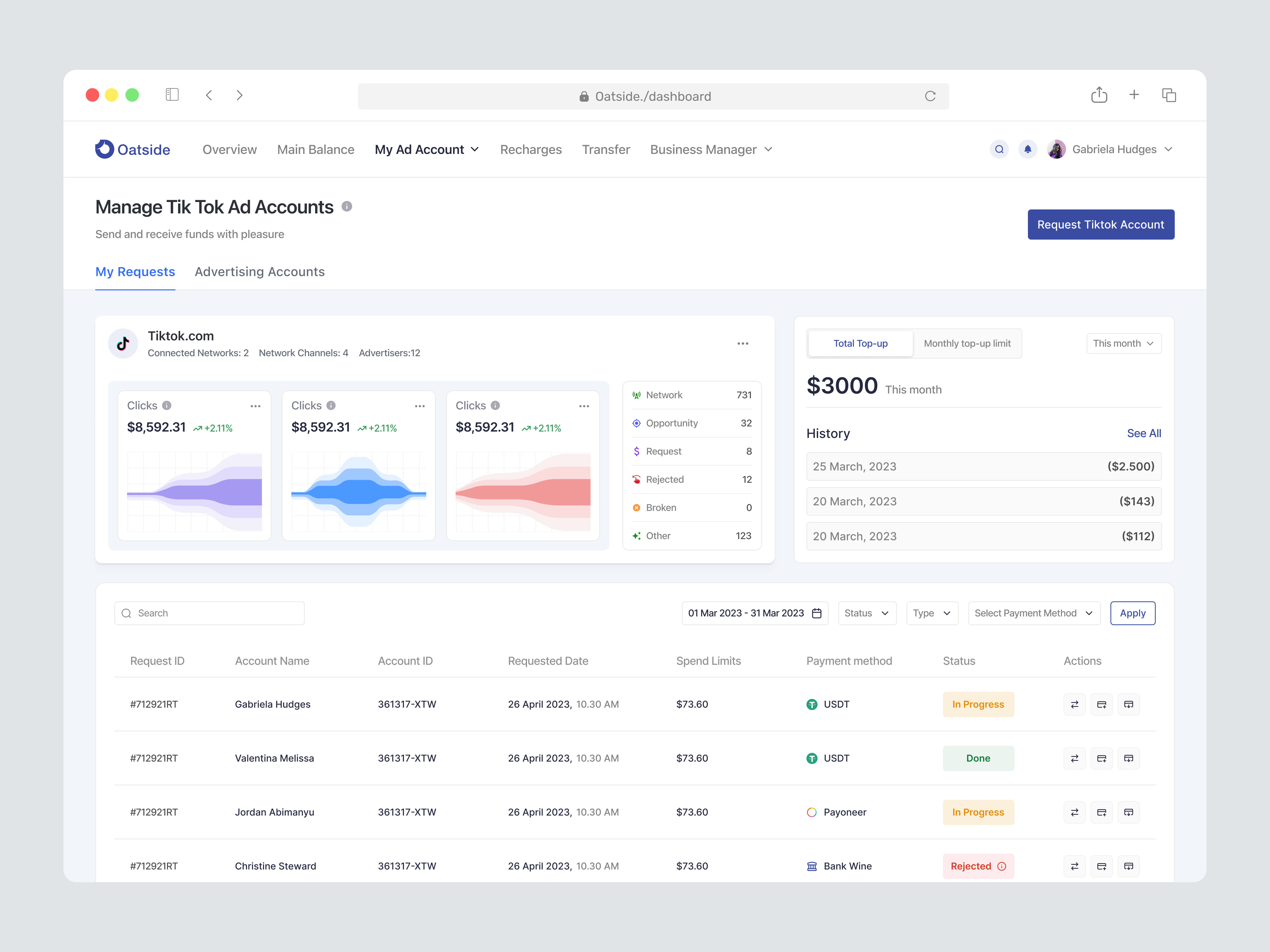This screenshot has width=1270, height=952.
Task: Switch to the Advertising Accounts tab
Action: (260, 271)
